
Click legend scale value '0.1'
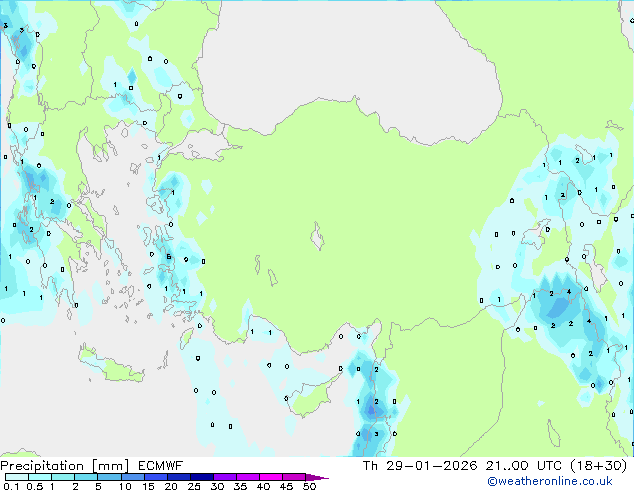[x=11, y=486]
